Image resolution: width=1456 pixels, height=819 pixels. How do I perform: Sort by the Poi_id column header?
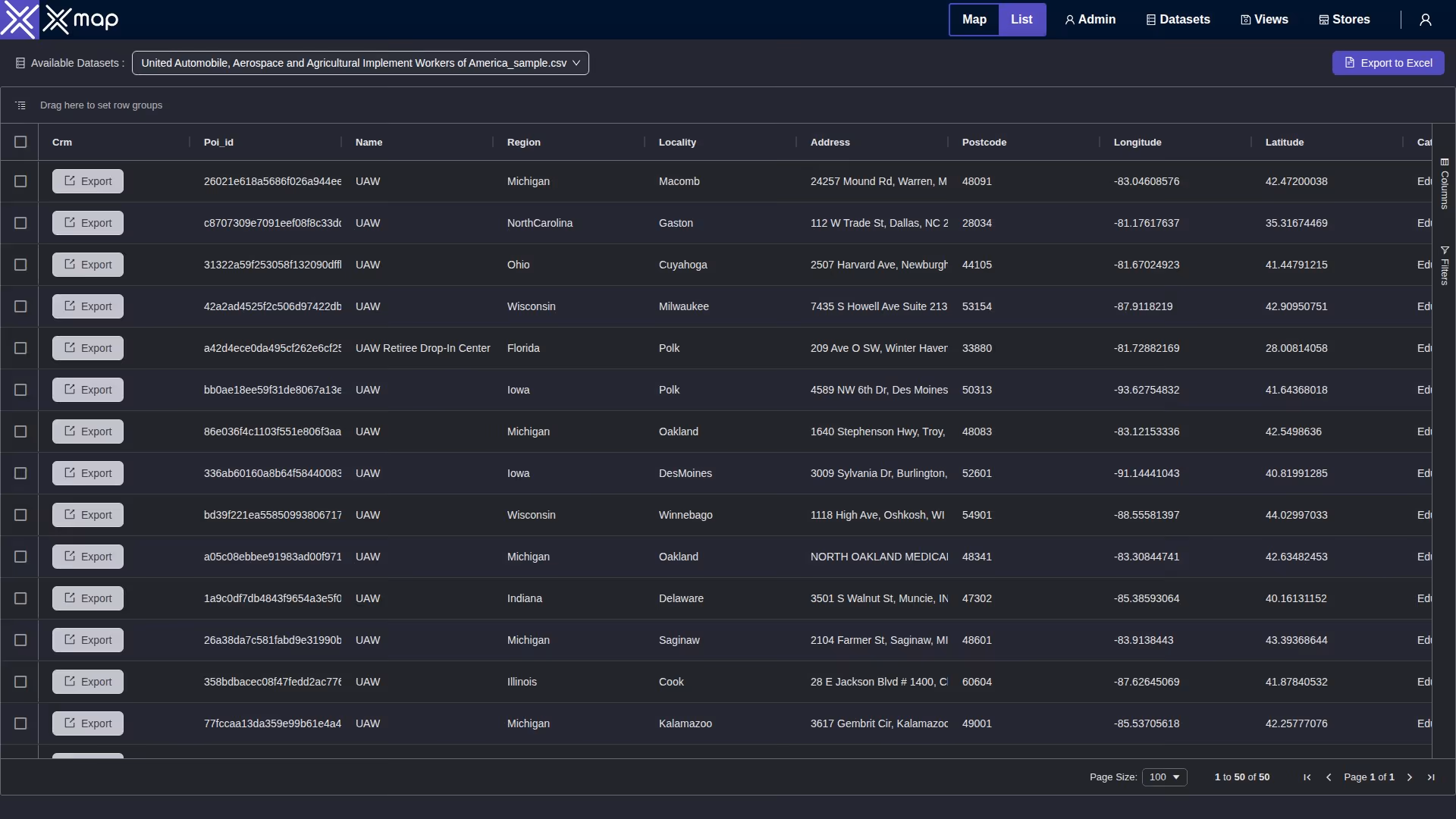pyautogui.click(x=218, y=143)
